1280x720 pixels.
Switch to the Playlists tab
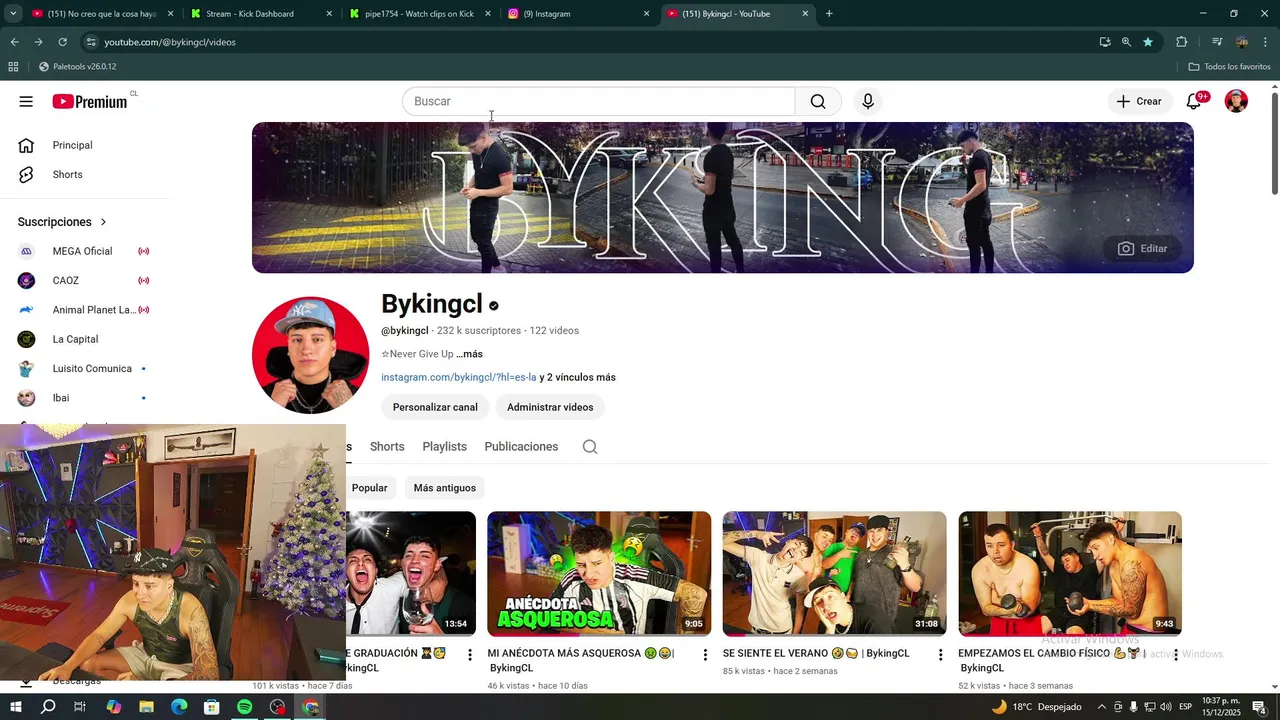tap(444, 447)
